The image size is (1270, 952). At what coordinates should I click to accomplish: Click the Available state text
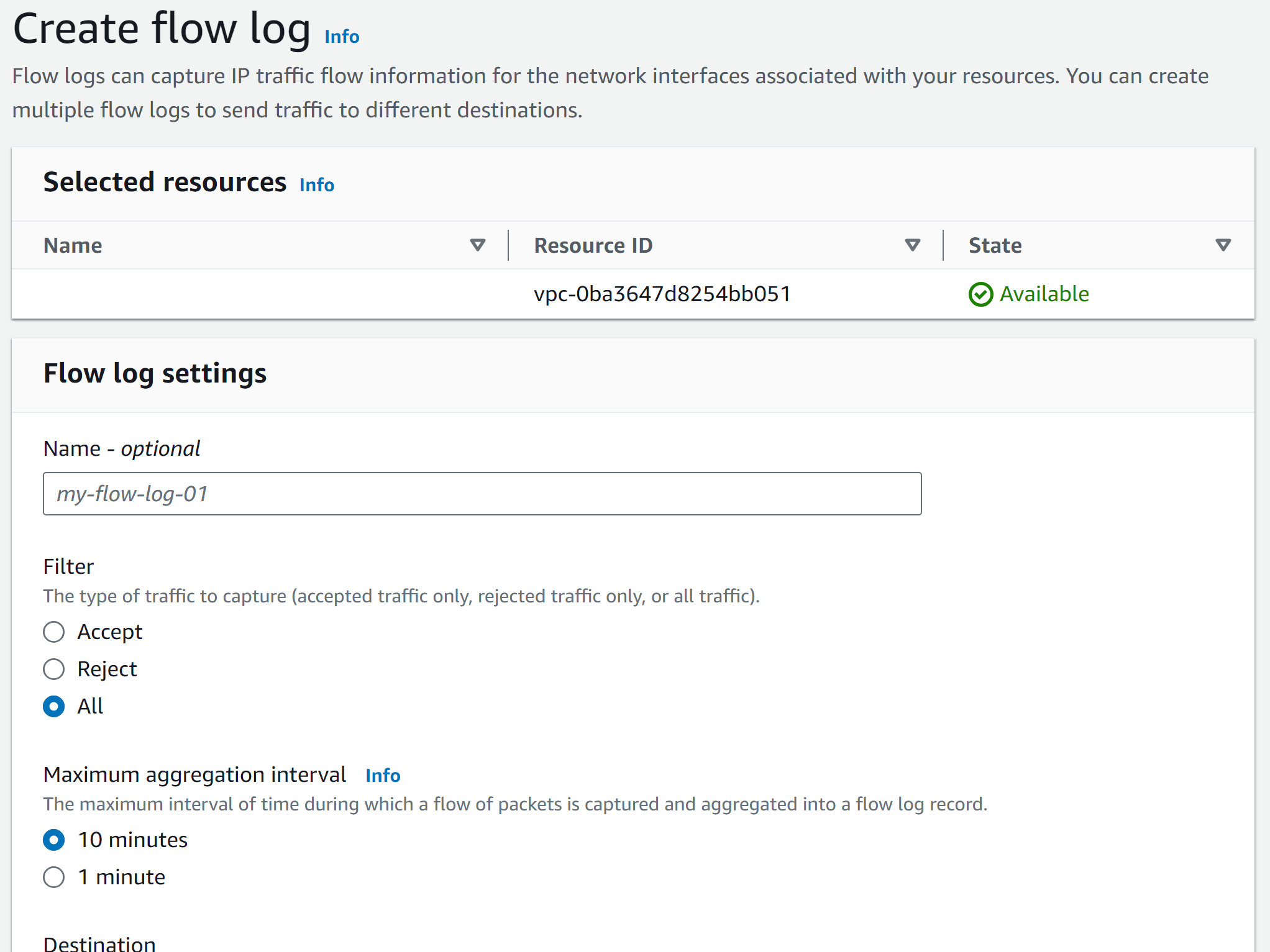[1044, 294]
